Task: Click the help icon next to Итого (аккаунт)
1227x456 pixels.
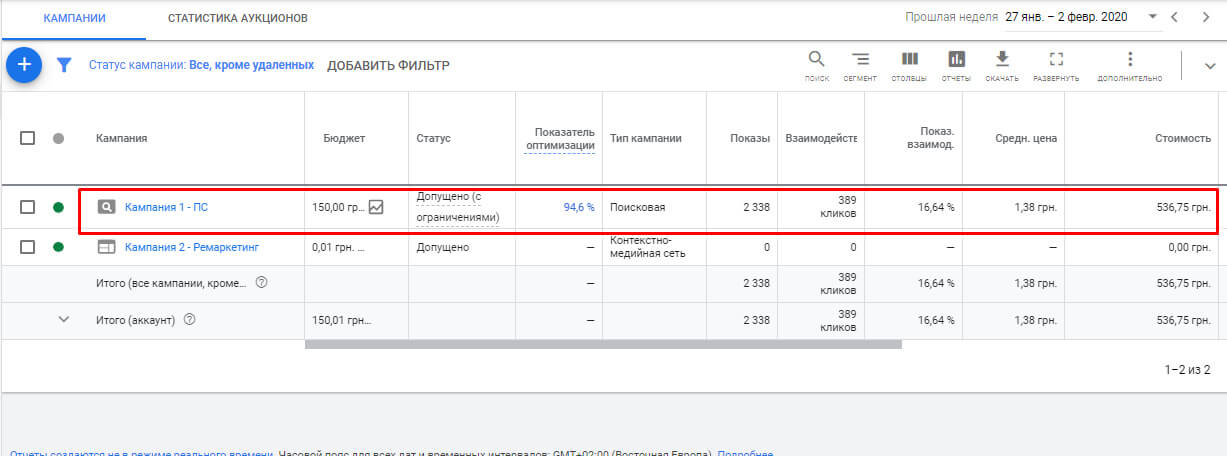Action: (188, 320)
